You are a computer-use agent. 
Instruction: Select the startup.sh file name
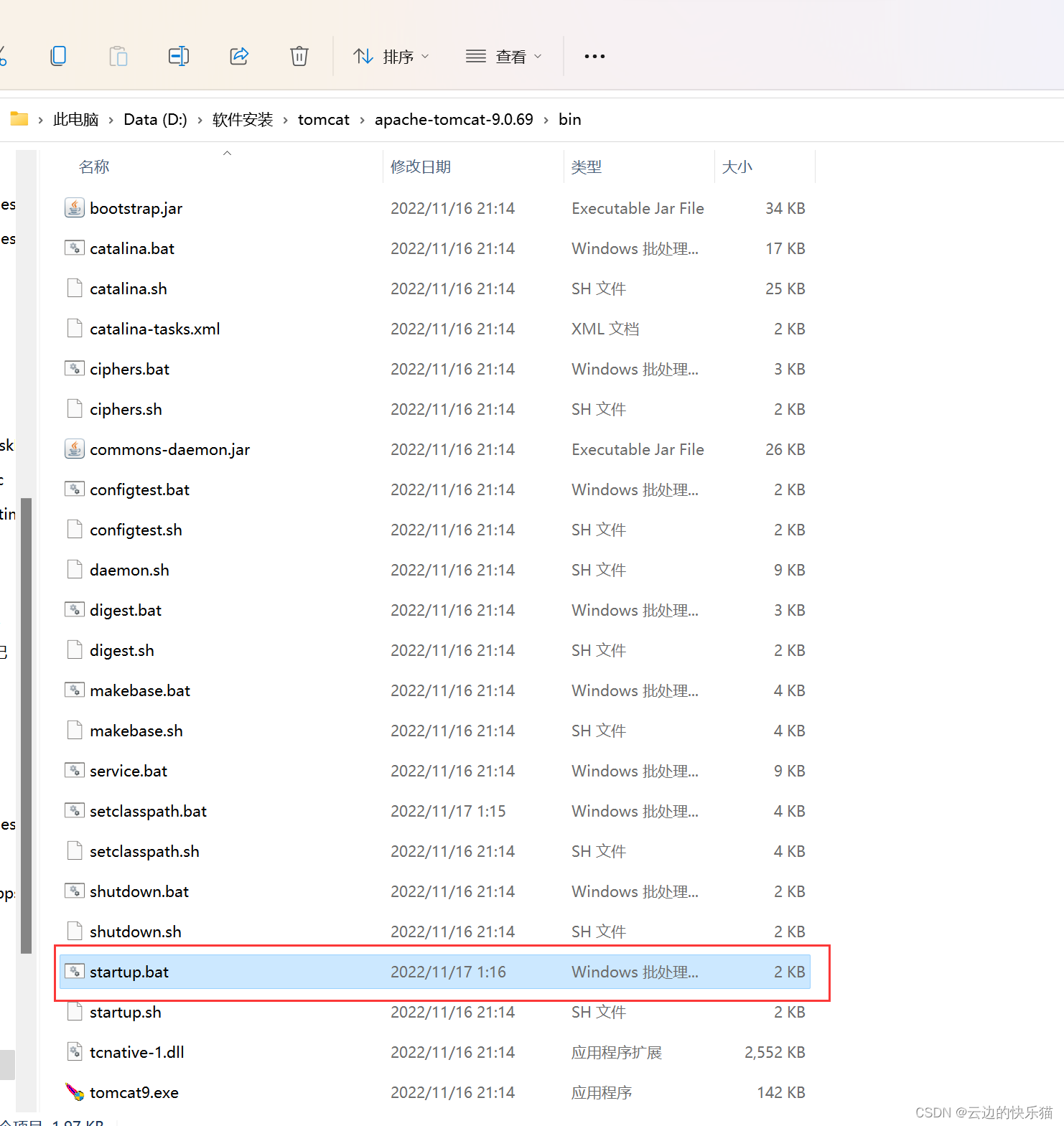point(126,1013)
